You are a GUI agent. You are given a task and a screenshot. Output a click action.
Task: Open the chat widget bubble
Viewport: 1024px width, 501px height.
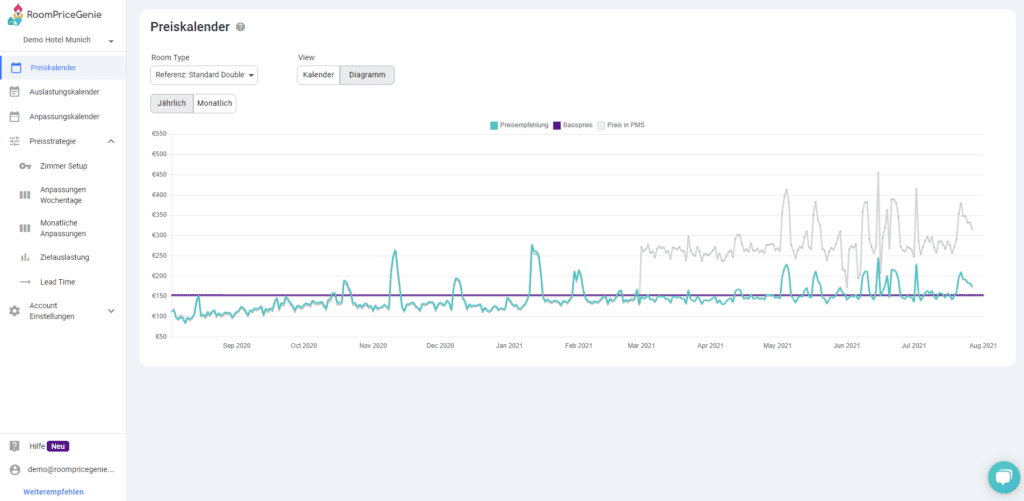pos(1000,477)
